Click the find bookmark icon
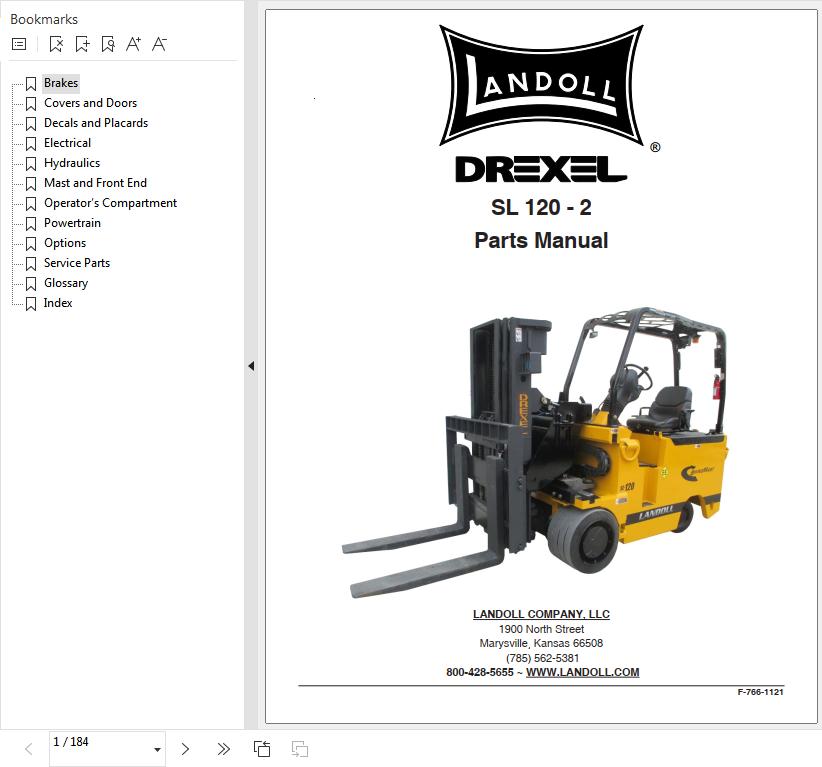This screenshot has width=822, height=767. [108, 44]
